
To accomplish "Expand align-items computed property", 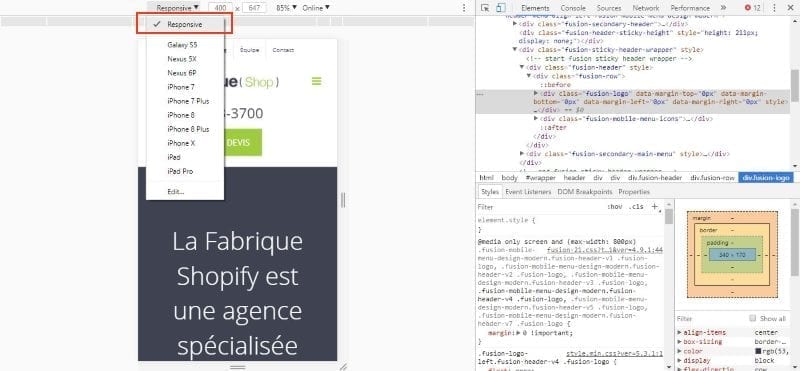I will point(680,333).
